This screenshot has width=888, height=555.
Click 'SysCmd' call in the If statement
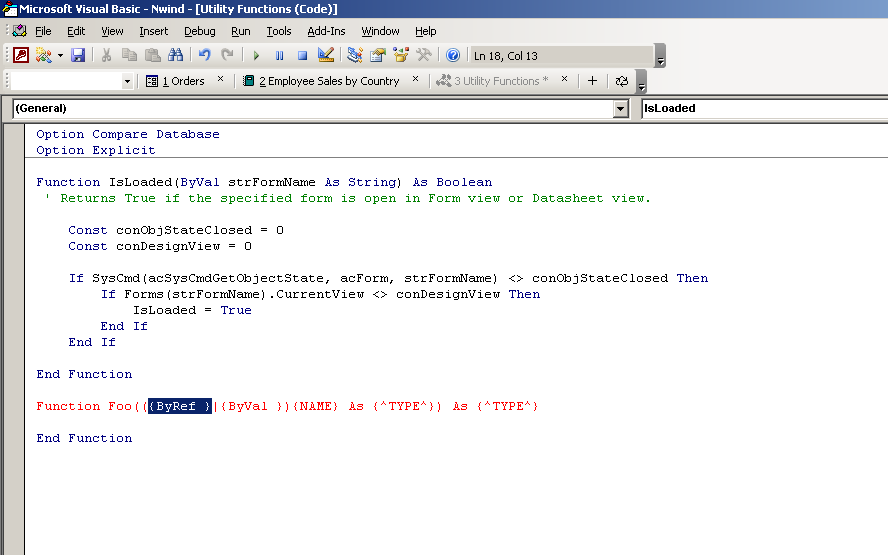[116, 278]
